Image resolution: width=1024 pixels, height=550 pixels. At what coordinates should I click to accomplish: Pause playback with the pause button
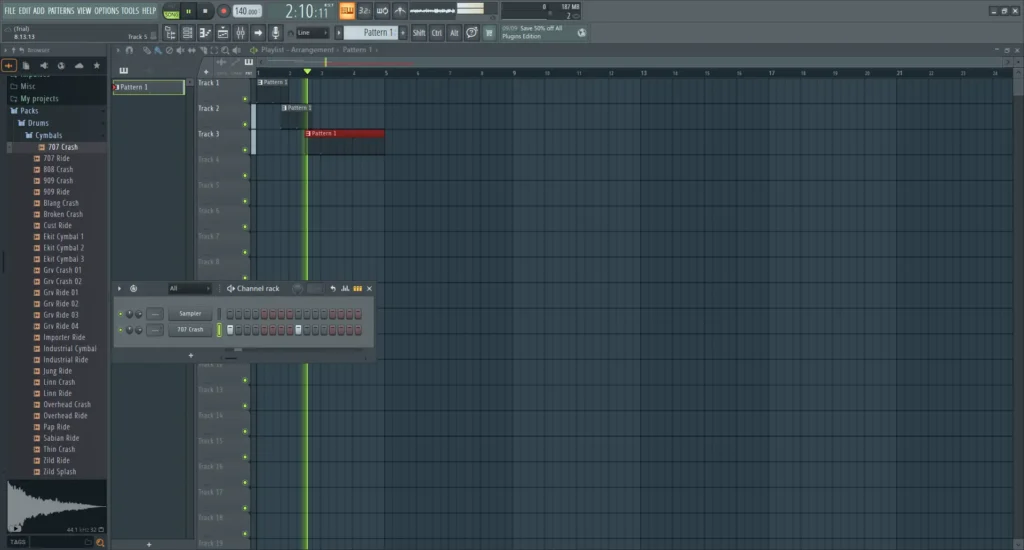pos(188,11)
